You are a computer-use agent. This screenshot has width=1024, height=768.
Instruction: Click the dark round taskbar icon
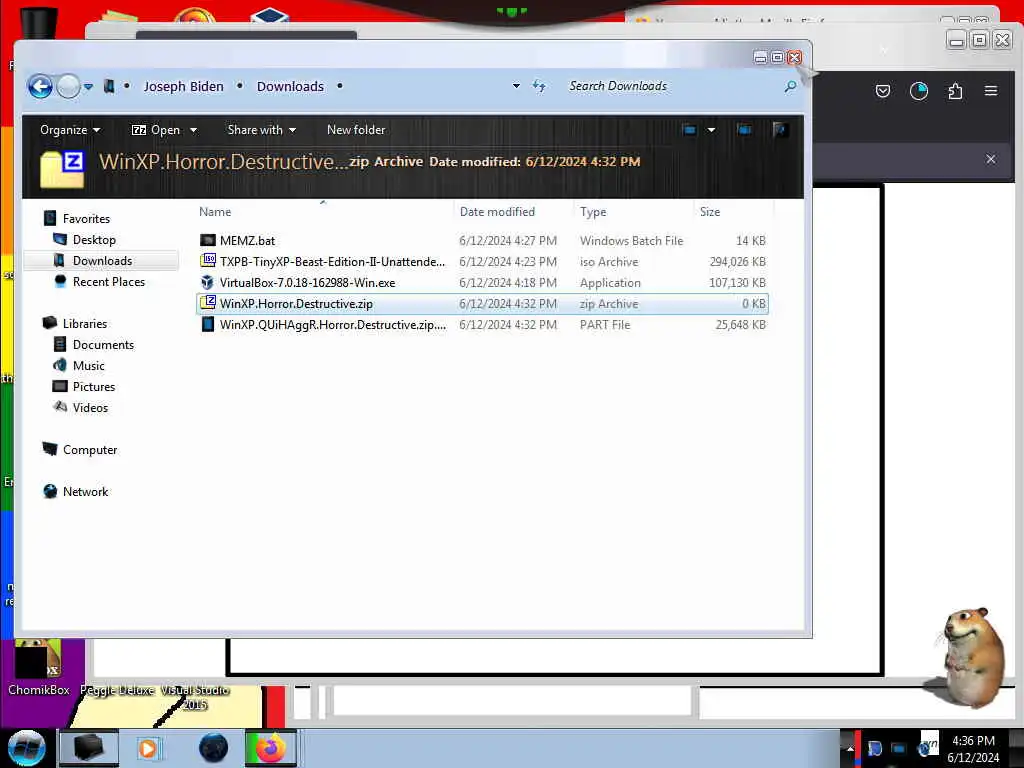point(213,748)
